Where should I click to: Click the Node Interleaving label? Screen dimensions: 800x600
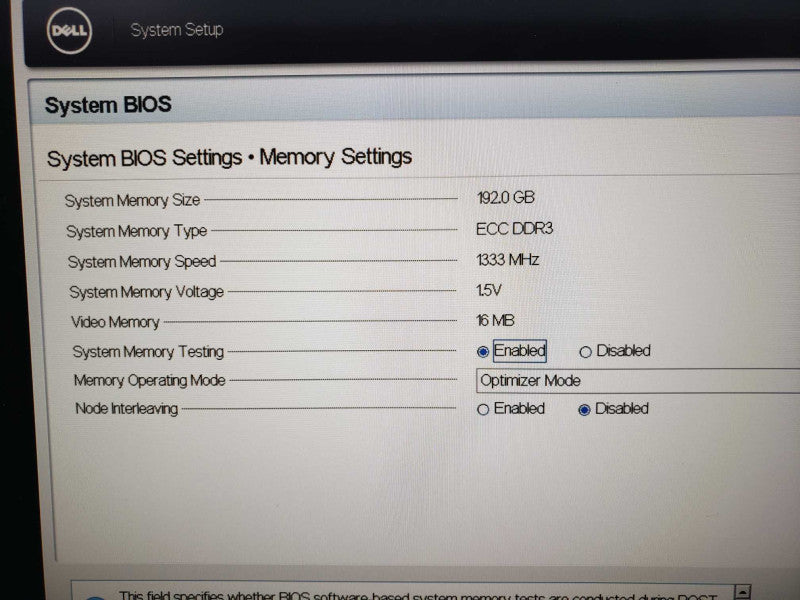[x=127, y=409]
